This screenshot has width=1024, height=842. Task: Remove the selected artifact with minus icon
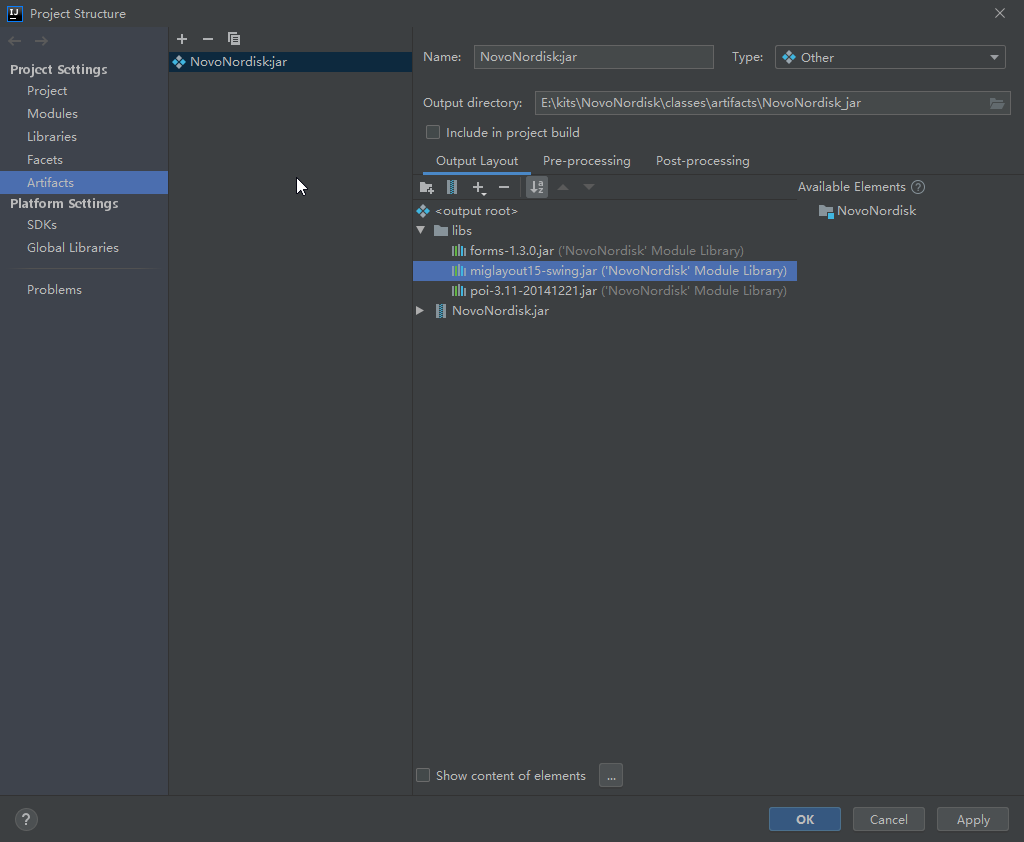(208, 39)
